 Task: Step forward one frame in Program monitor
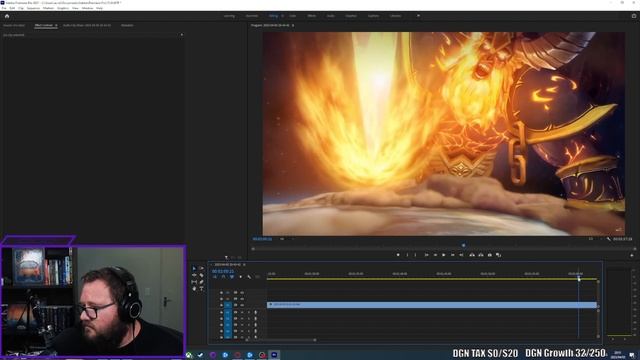coord(453,255)
